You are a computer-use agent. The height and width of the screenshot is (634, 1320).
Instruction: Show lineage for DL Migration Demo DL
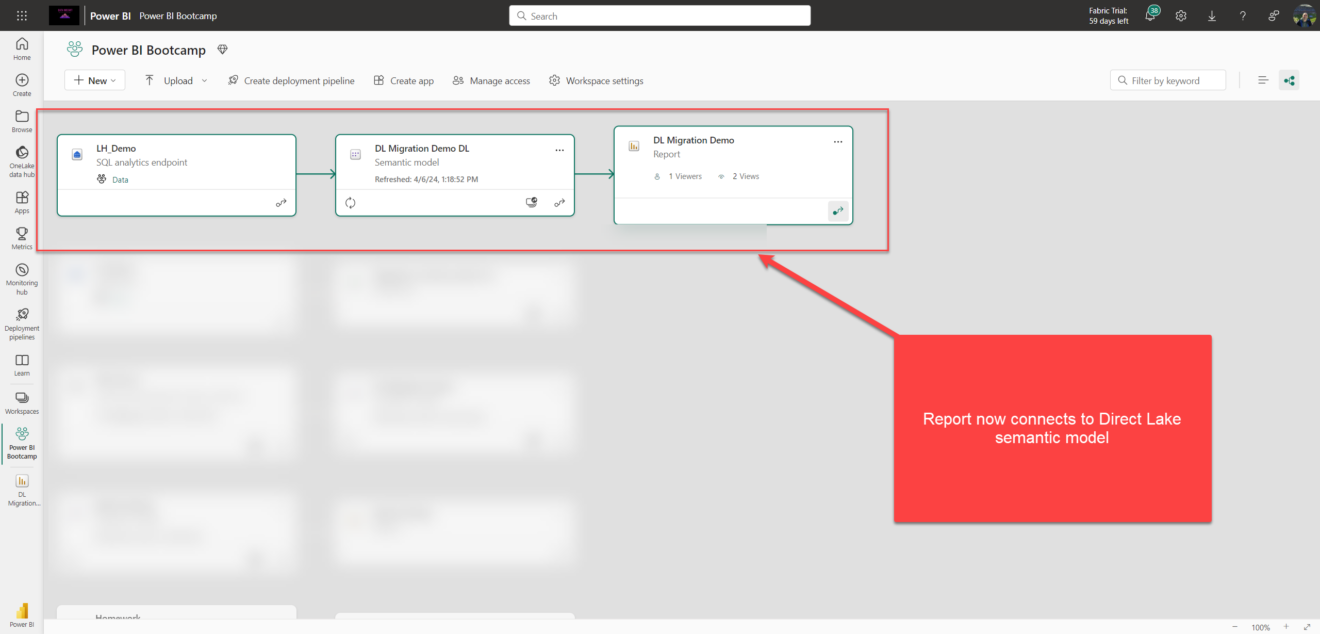[560, 202]
